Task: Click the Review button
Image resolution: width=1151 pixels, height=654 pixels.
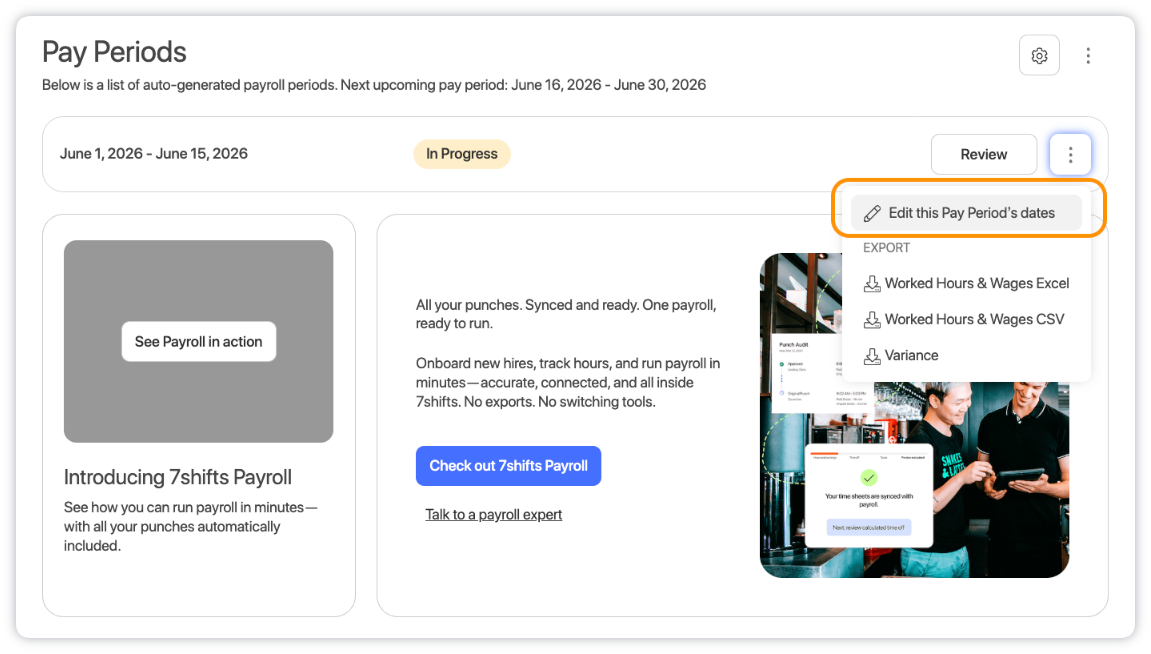Action: tap(984, 154)
